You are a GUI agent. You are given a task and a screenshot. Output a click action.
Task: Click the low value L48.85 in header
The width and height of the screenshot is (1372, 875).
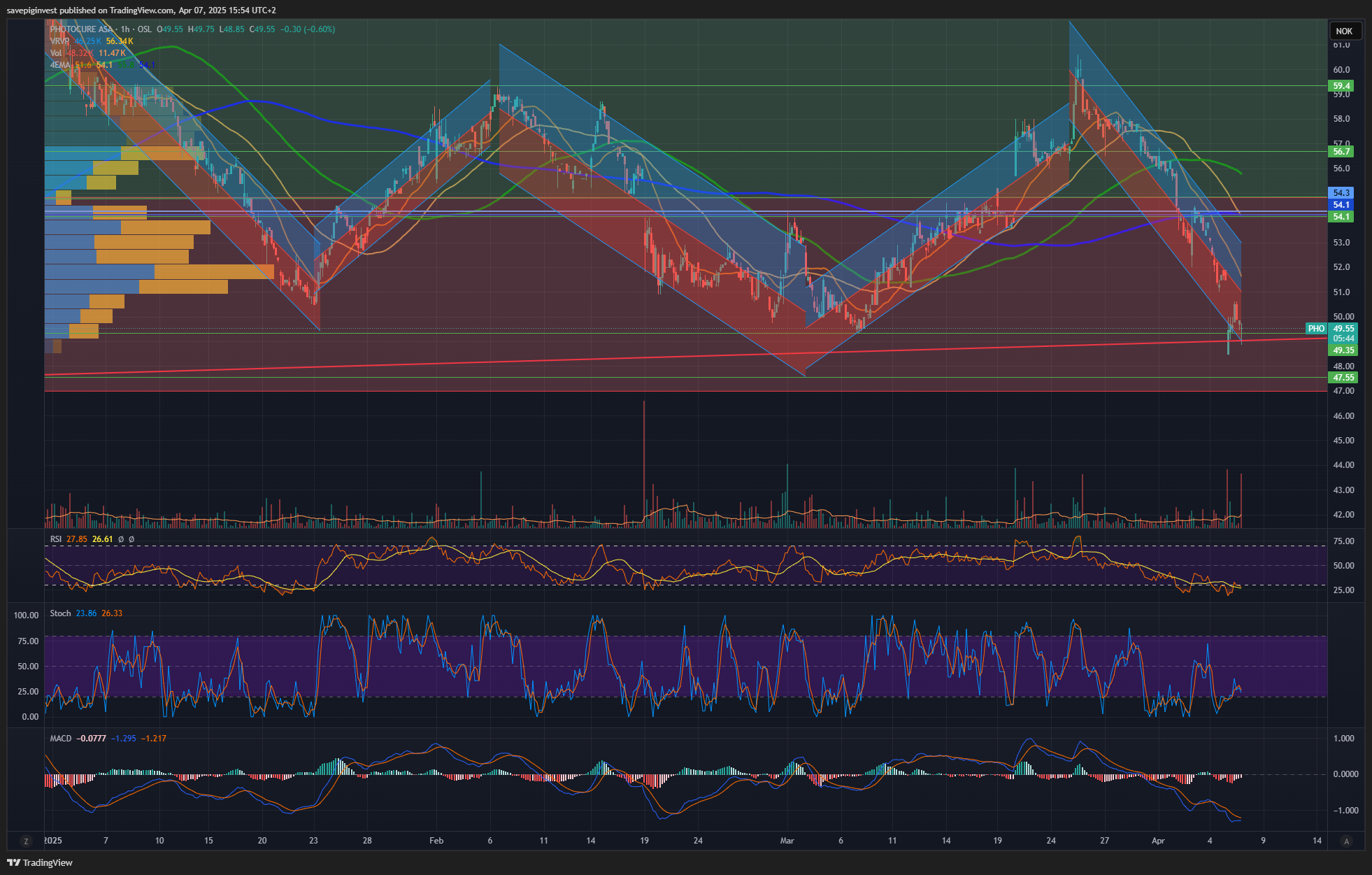coord(231,29)
